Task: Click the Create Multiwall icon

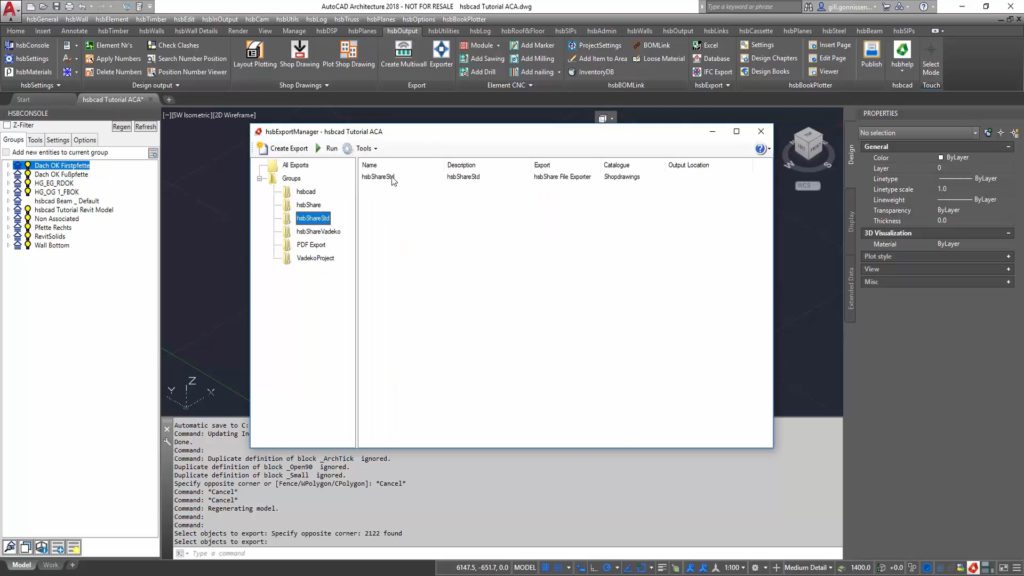Action: point(403,54)
